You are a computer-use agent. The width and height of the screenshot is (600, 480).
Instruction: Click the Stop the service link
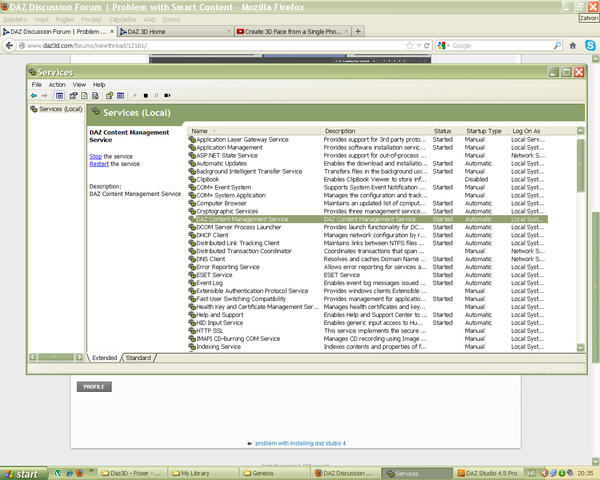[x=96, y=157]
